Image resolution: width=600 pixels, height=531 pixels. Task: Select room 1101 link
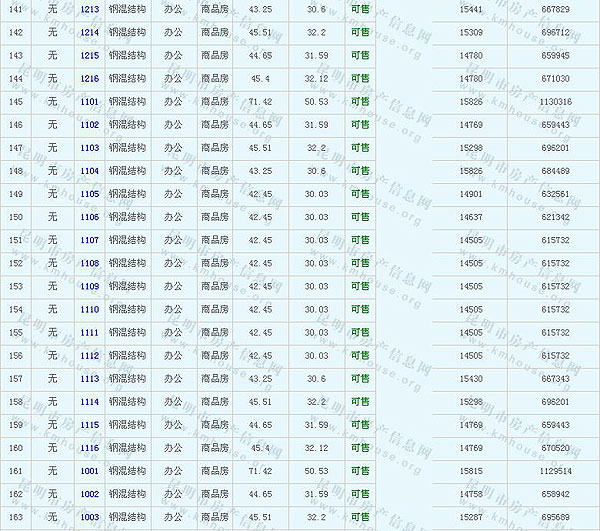(89, 102)
